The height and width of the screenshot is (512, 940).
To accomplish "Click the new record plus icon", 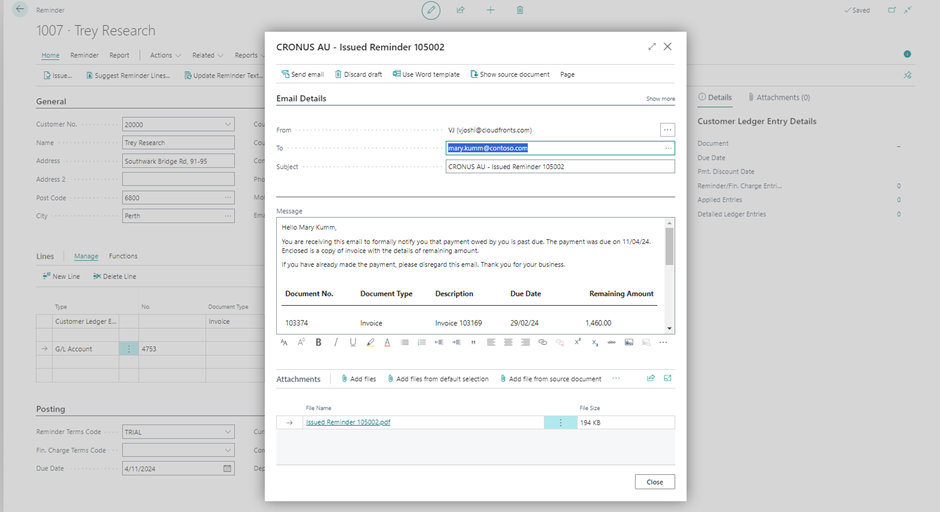I will point(490,10).
